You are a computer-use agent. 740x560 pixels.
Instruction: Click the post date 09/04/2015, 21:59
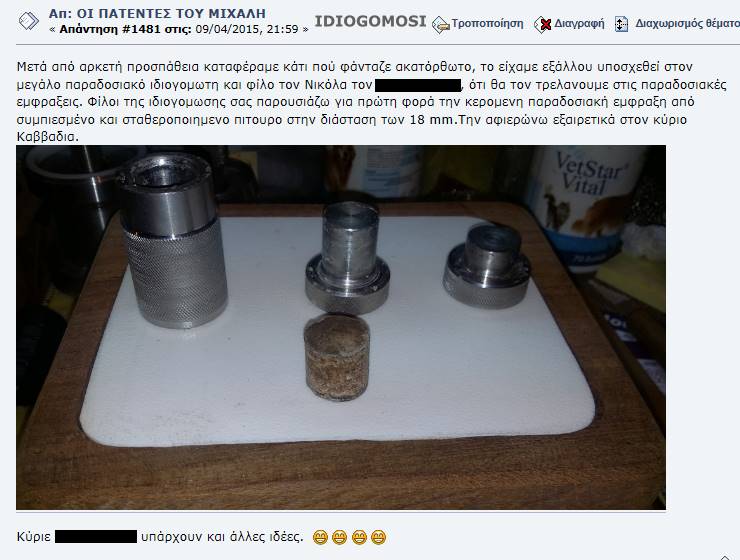click(x=247, y=29)
